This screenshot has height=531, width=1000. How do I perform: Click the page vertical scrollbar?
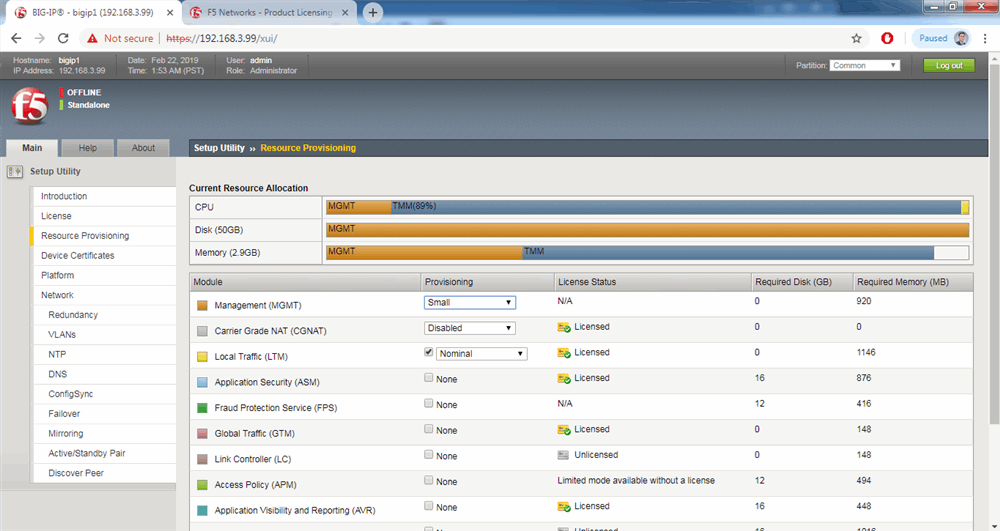coord(994,242)
